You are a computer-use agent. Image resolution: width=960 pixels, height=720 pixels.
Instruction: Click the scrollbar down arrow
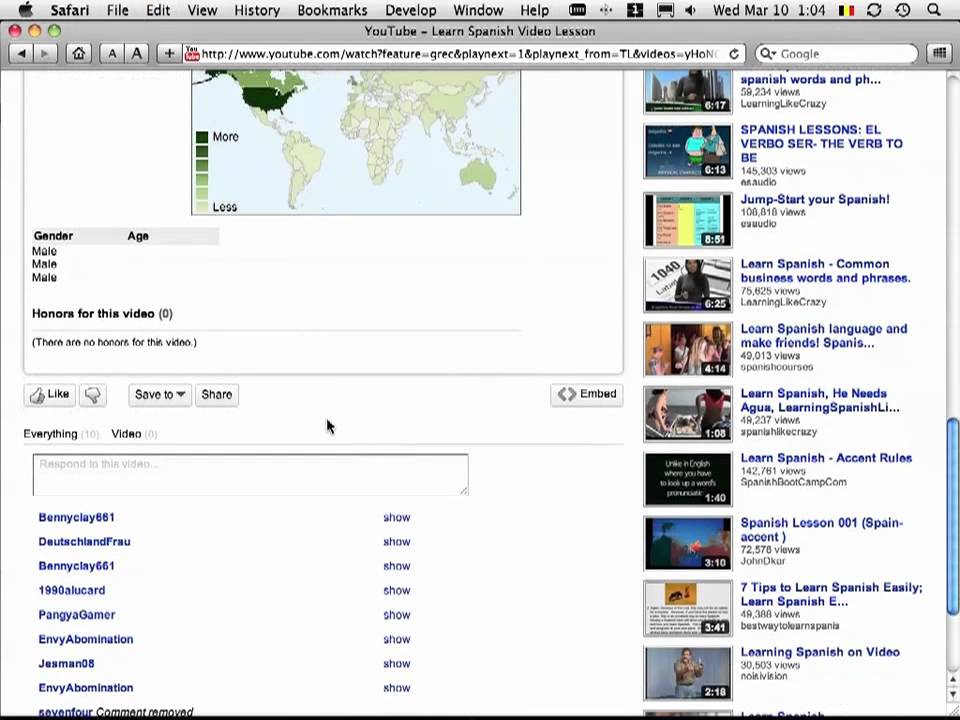[x=953, y=694]
